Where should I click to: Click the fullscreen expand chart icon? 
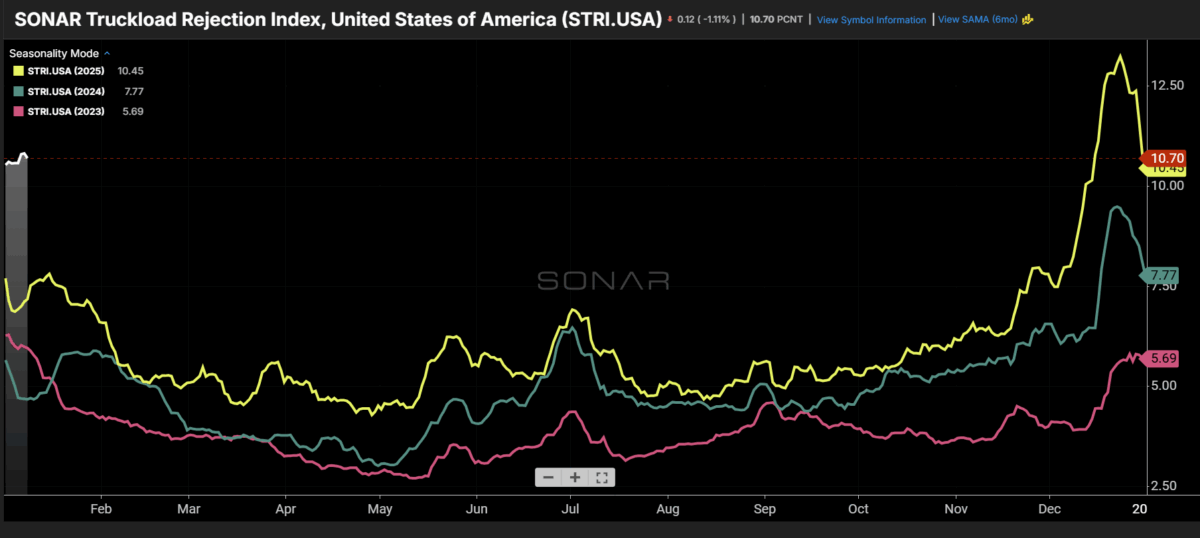[x=602, y=477]
